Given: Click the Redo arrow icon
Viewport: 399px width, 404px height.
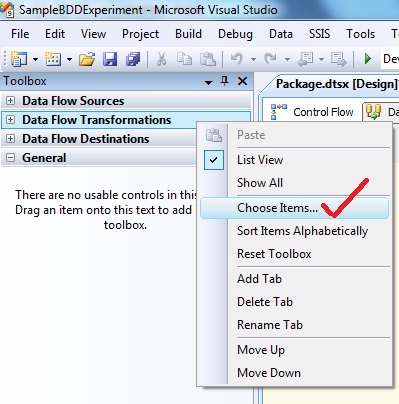Looking at the screenshot, I should [x=270, y=59].
